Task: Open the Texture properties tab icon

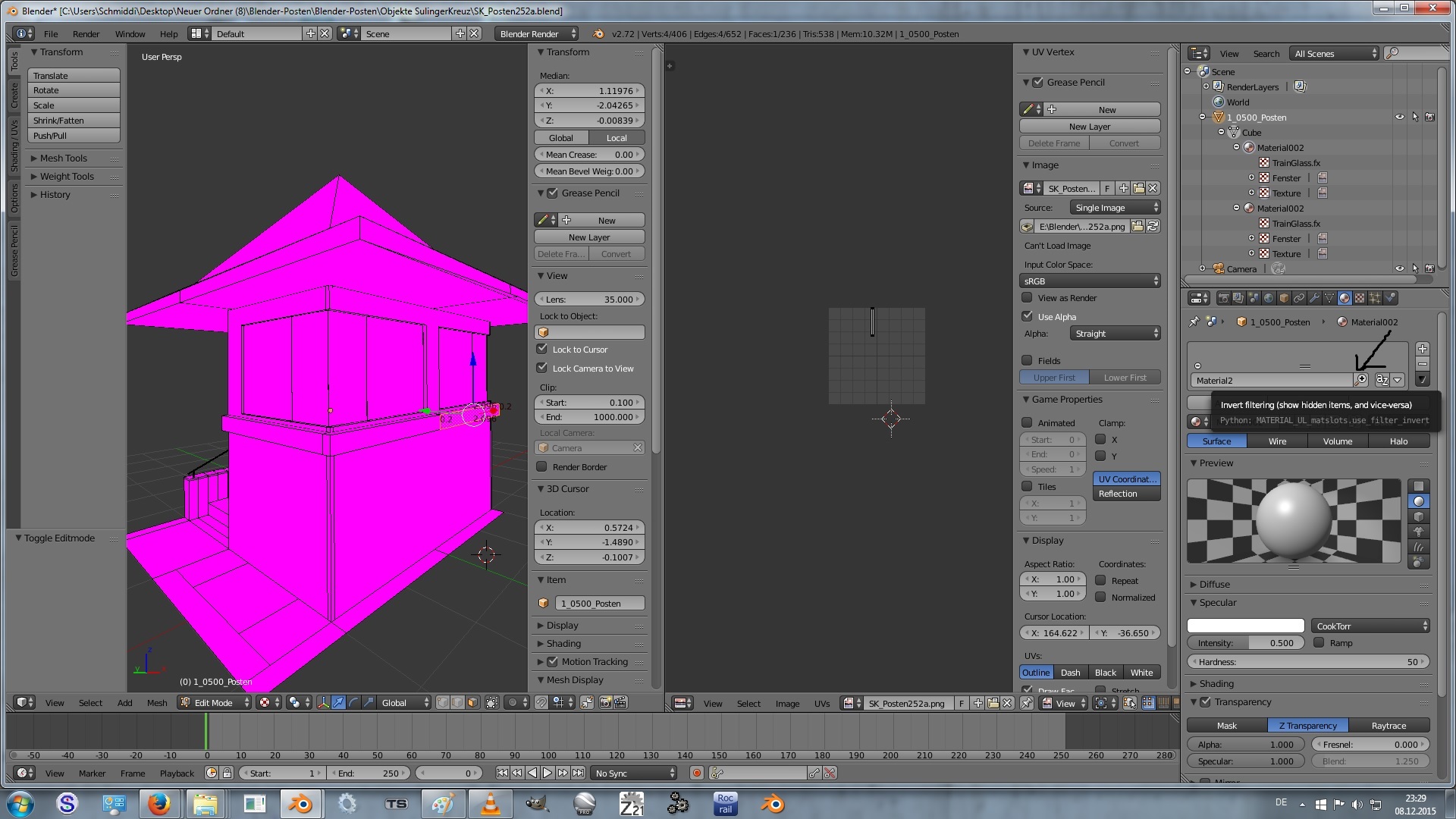Action: tap(1360, 298)
